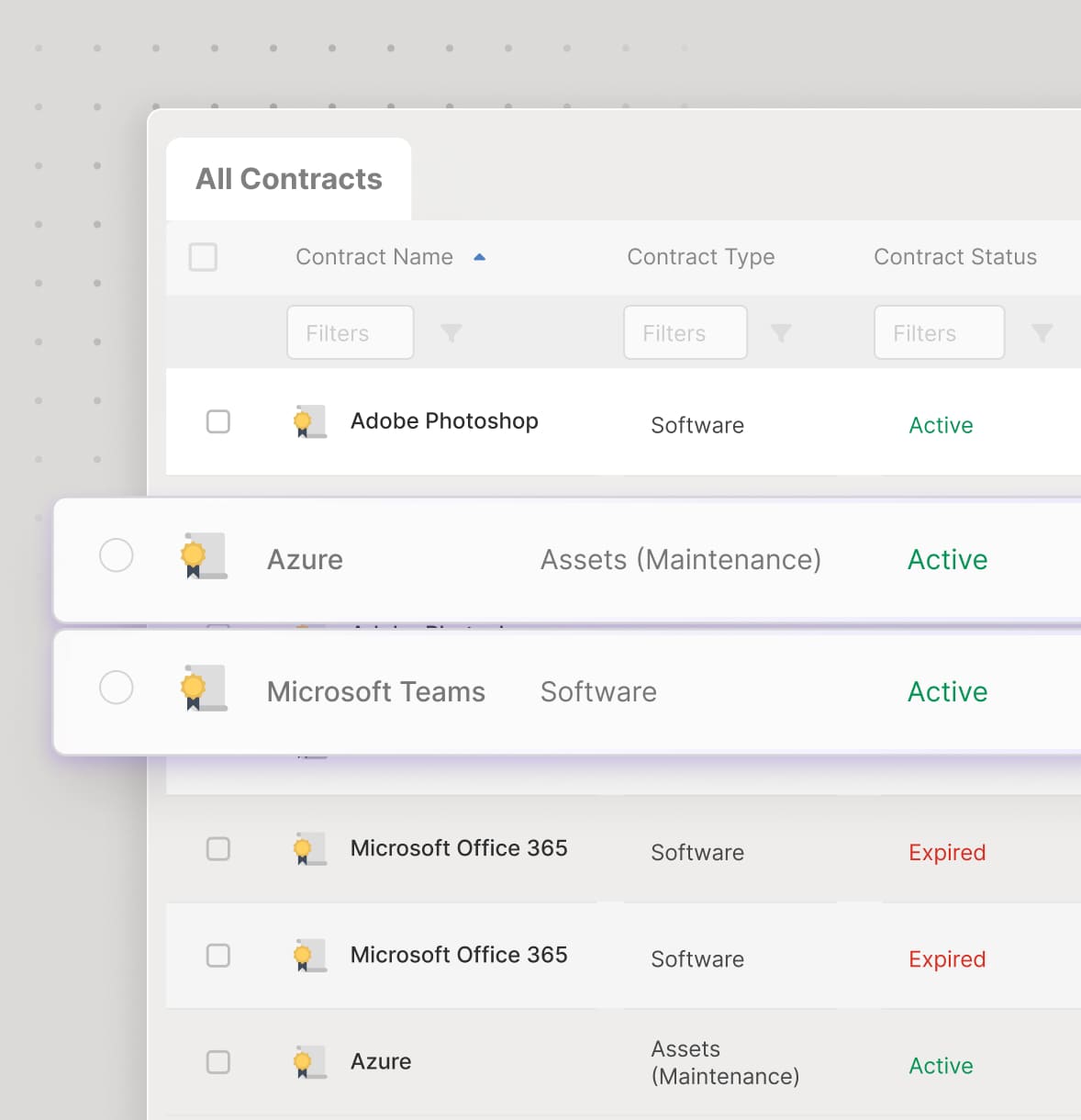Check the Adobe Photoshop row checkbox
Image resolution: width=1081 pixels, height=1120 pixels.
(x=218, y=421)
